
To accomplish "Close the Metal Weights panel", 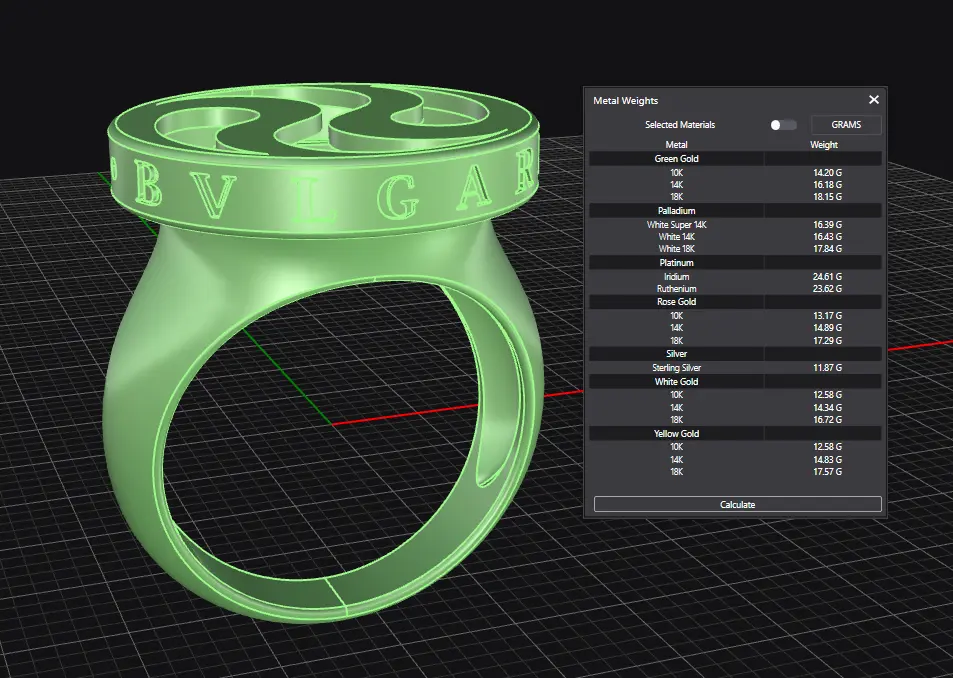I will [873, 100].
